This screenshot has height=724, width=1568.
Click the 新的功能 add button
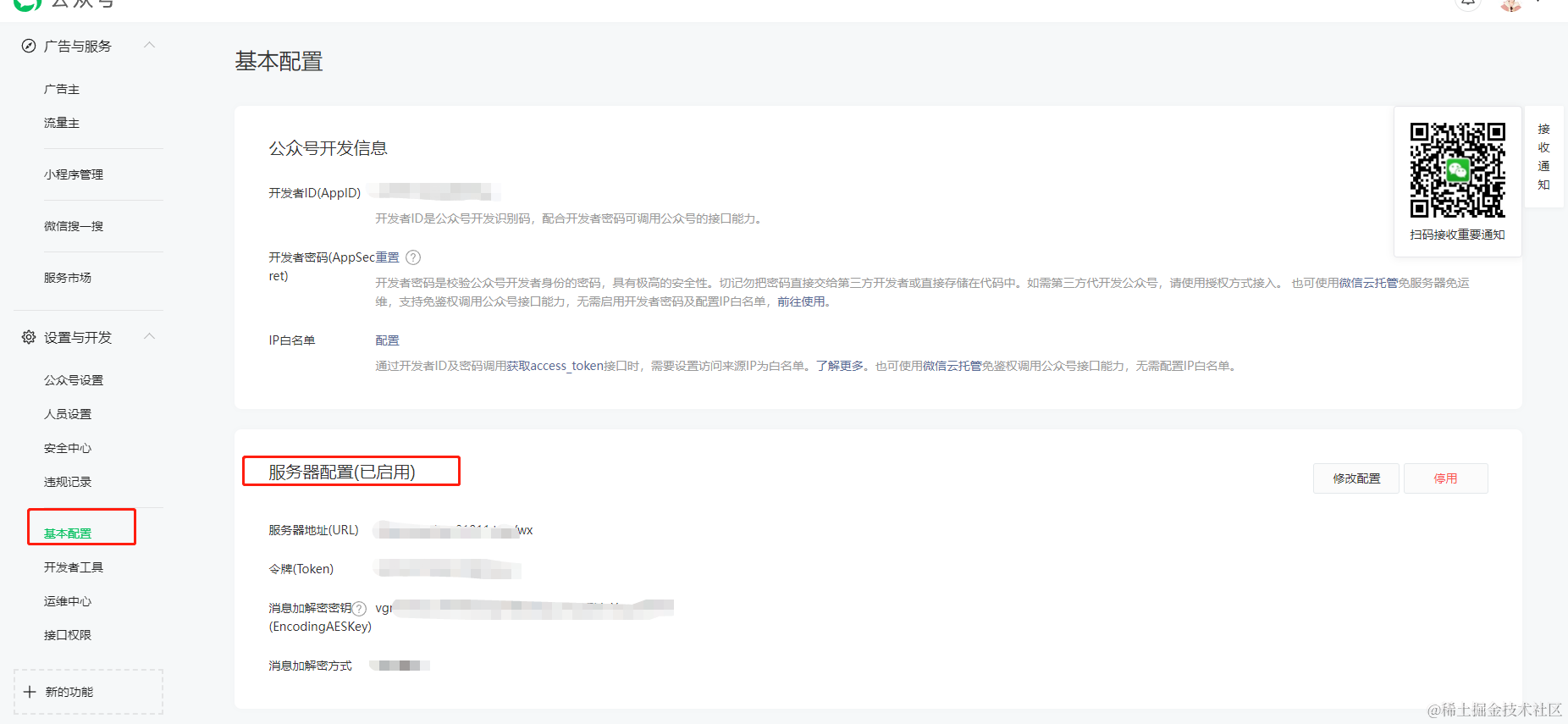click(88, 692)
